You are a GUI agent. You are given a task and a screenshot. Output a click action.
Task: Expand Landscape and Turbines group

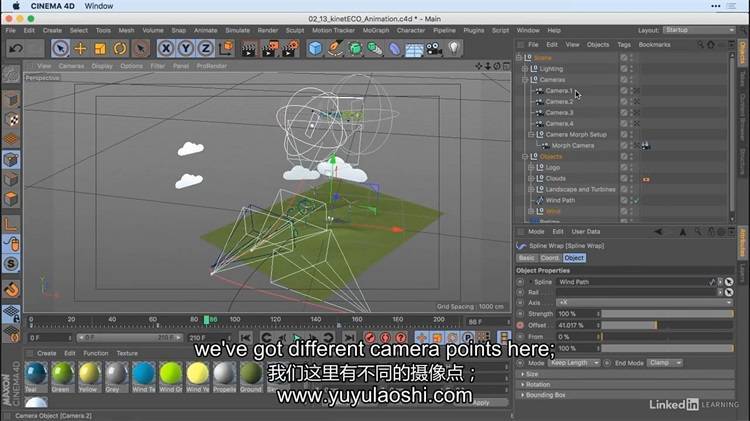(x=531, y=189)
